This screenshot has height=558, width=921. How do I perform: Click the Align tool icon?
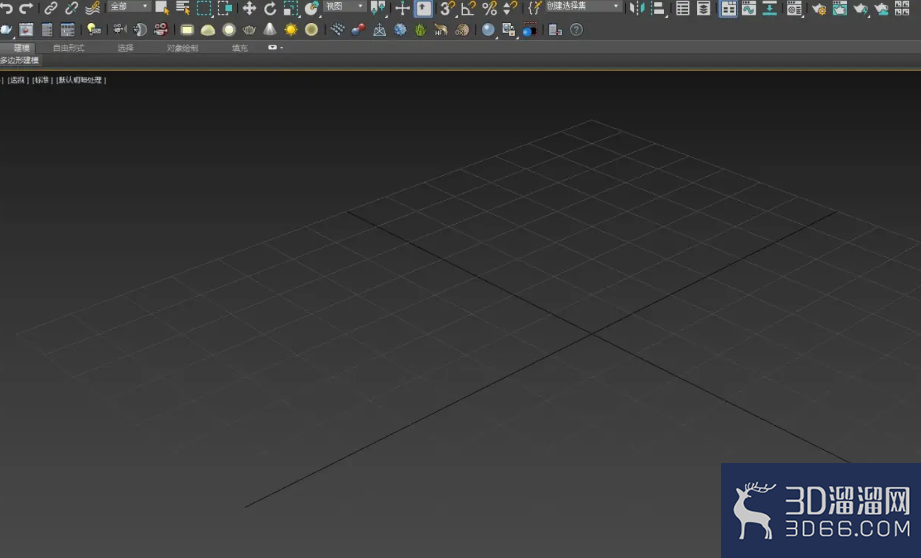(658, 8)
